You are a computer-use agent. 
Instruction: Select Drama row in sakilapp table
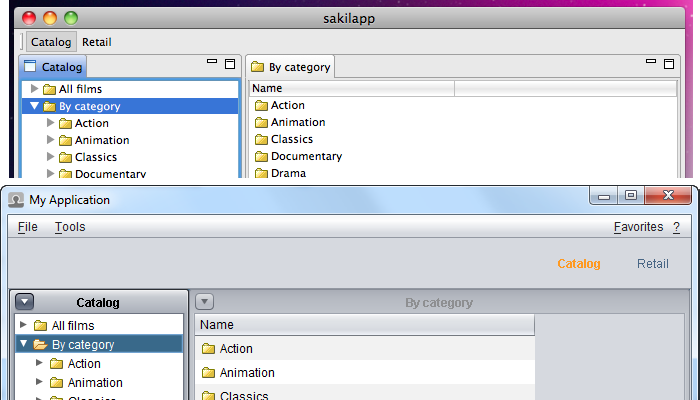(x=463, y=172)
